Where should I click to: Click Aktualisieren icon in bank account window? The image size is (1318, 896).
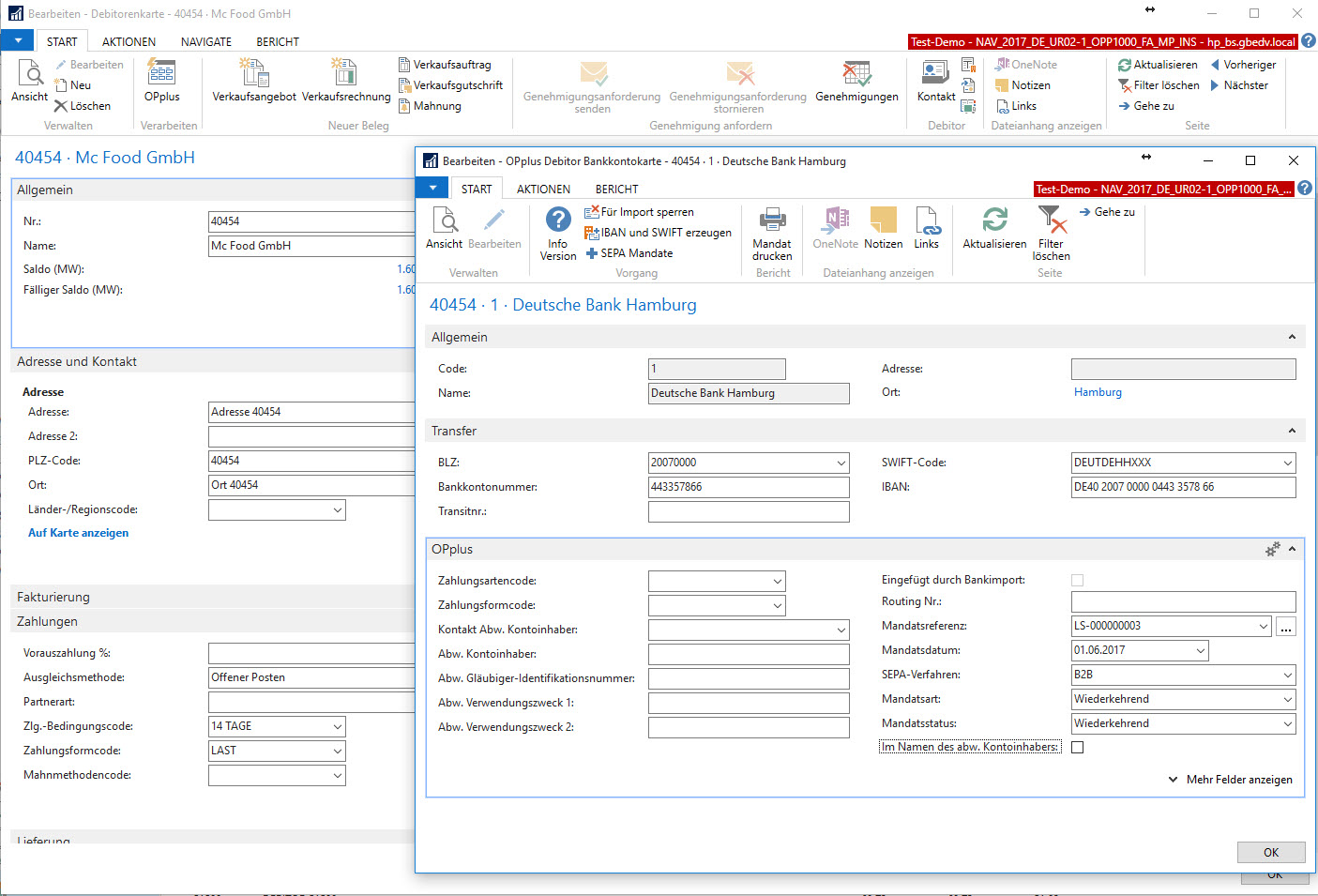point(994,220)
